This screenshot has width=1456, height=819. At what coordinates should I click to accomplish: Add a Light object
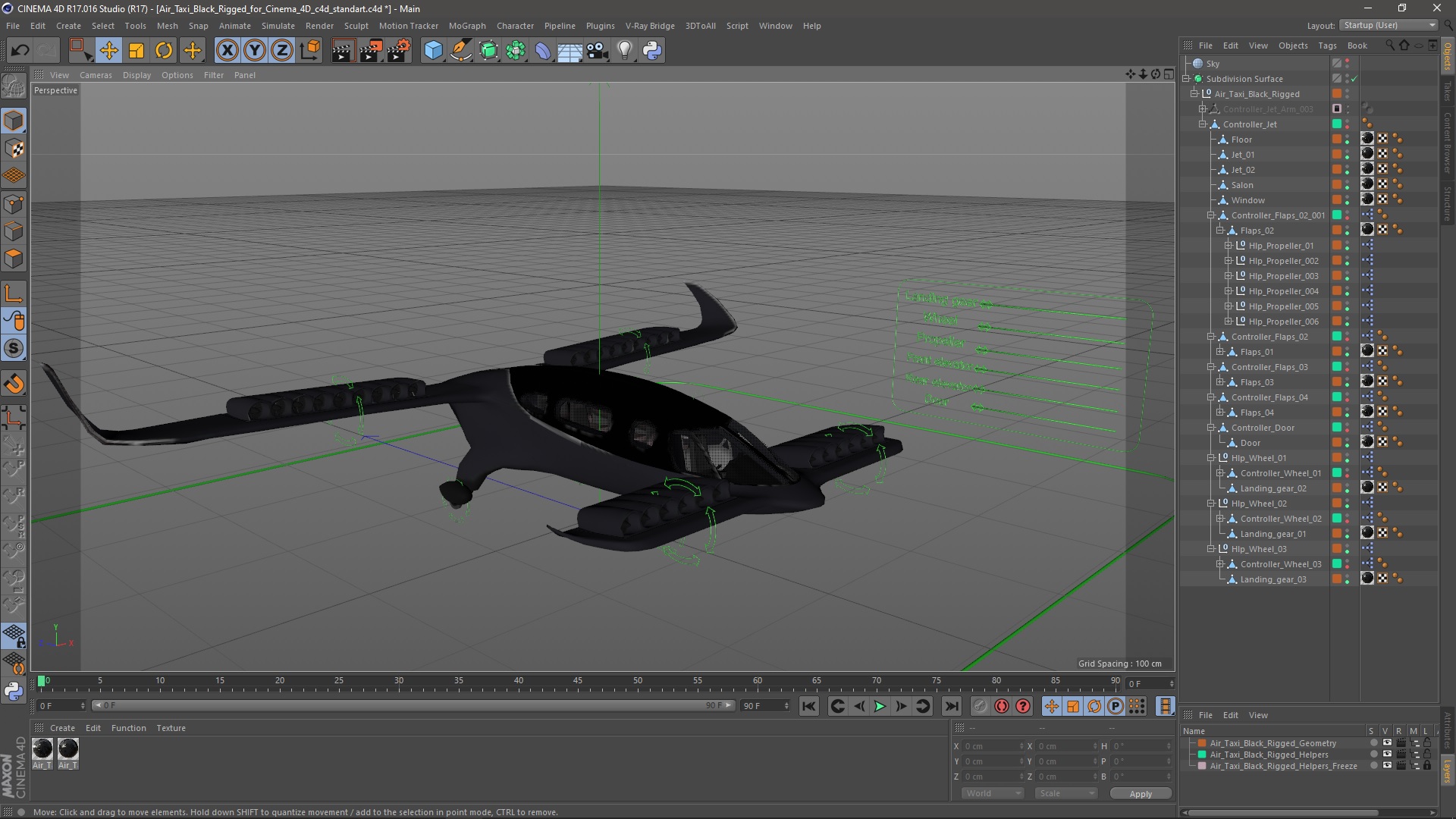pos(625,51)
